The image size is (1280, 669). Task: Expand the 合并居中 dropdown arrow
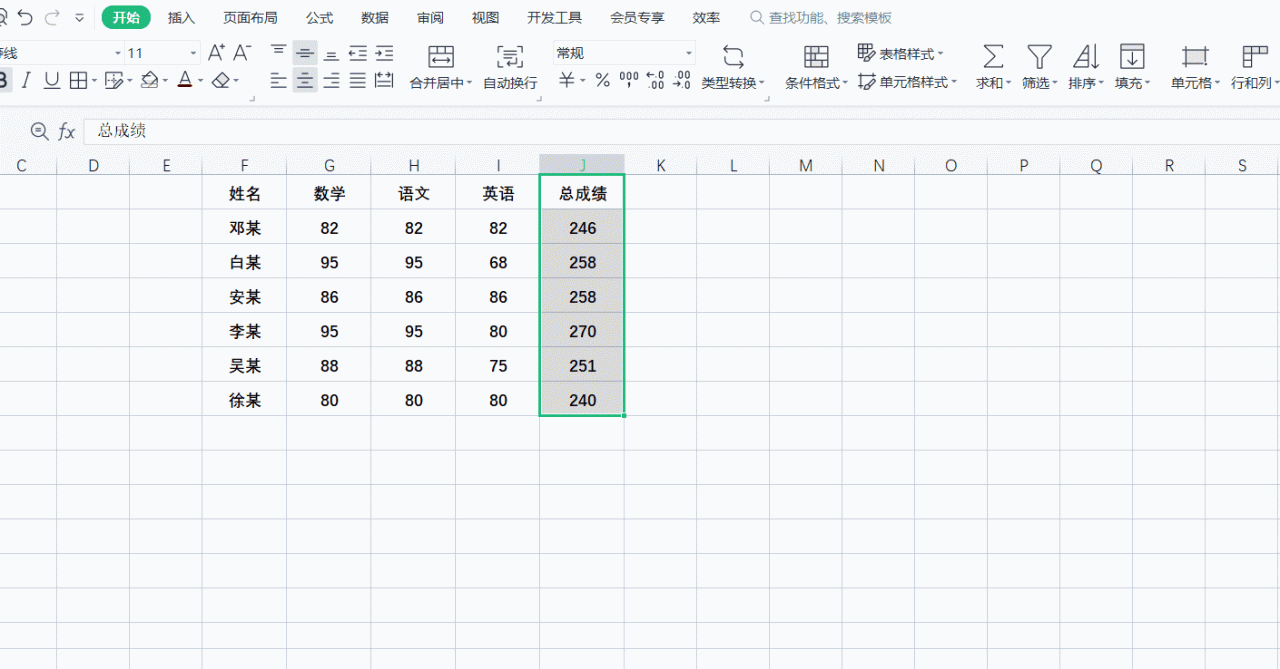tap(470, 84)
